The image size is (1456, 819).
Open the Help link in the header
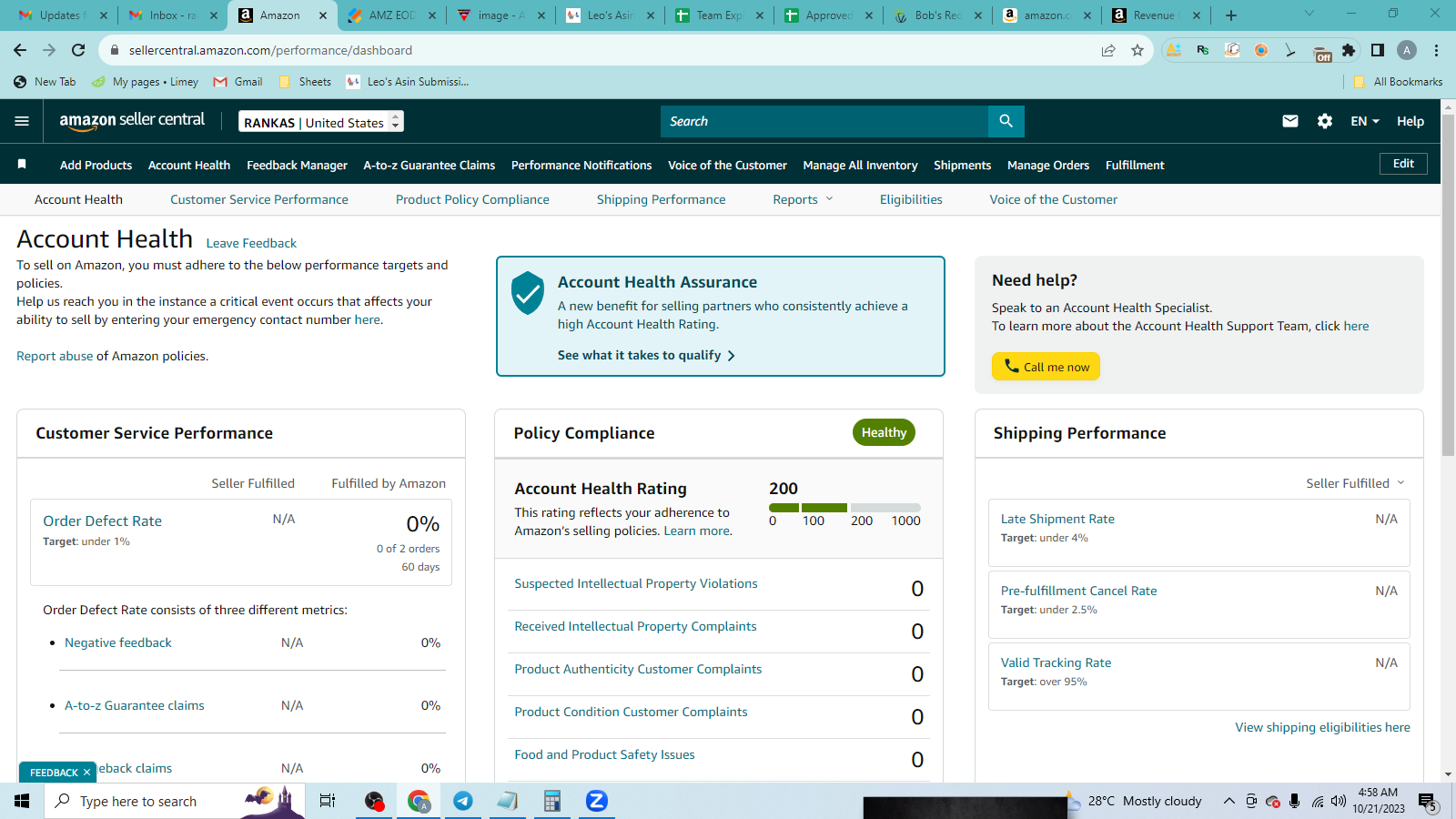coord(1410,121)
